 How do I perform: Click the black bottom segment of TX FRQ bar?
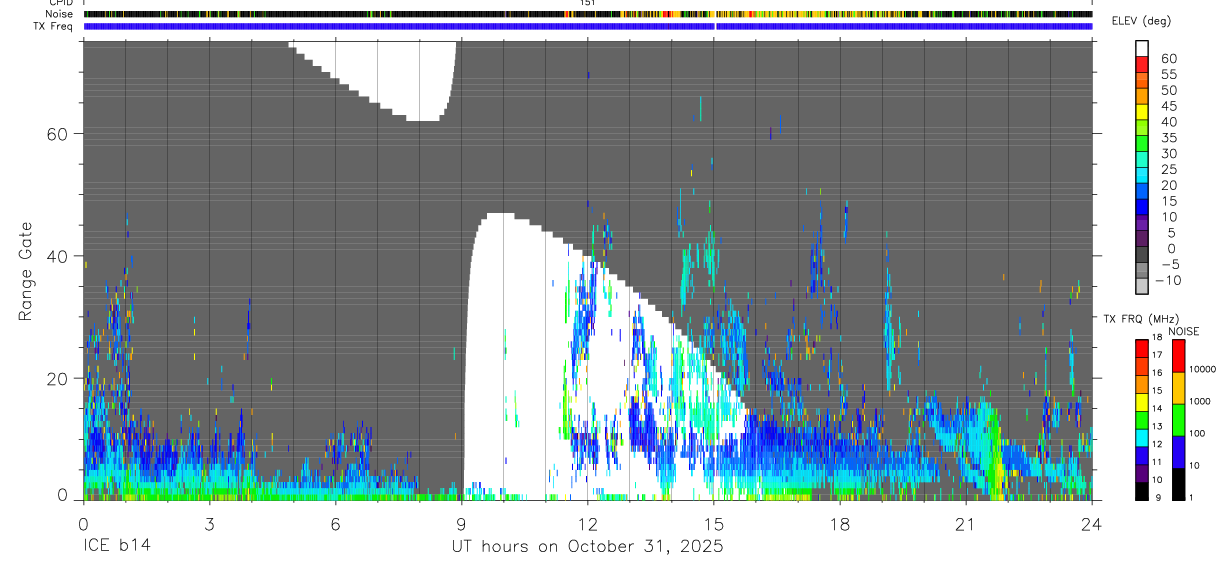(1142, 491)
